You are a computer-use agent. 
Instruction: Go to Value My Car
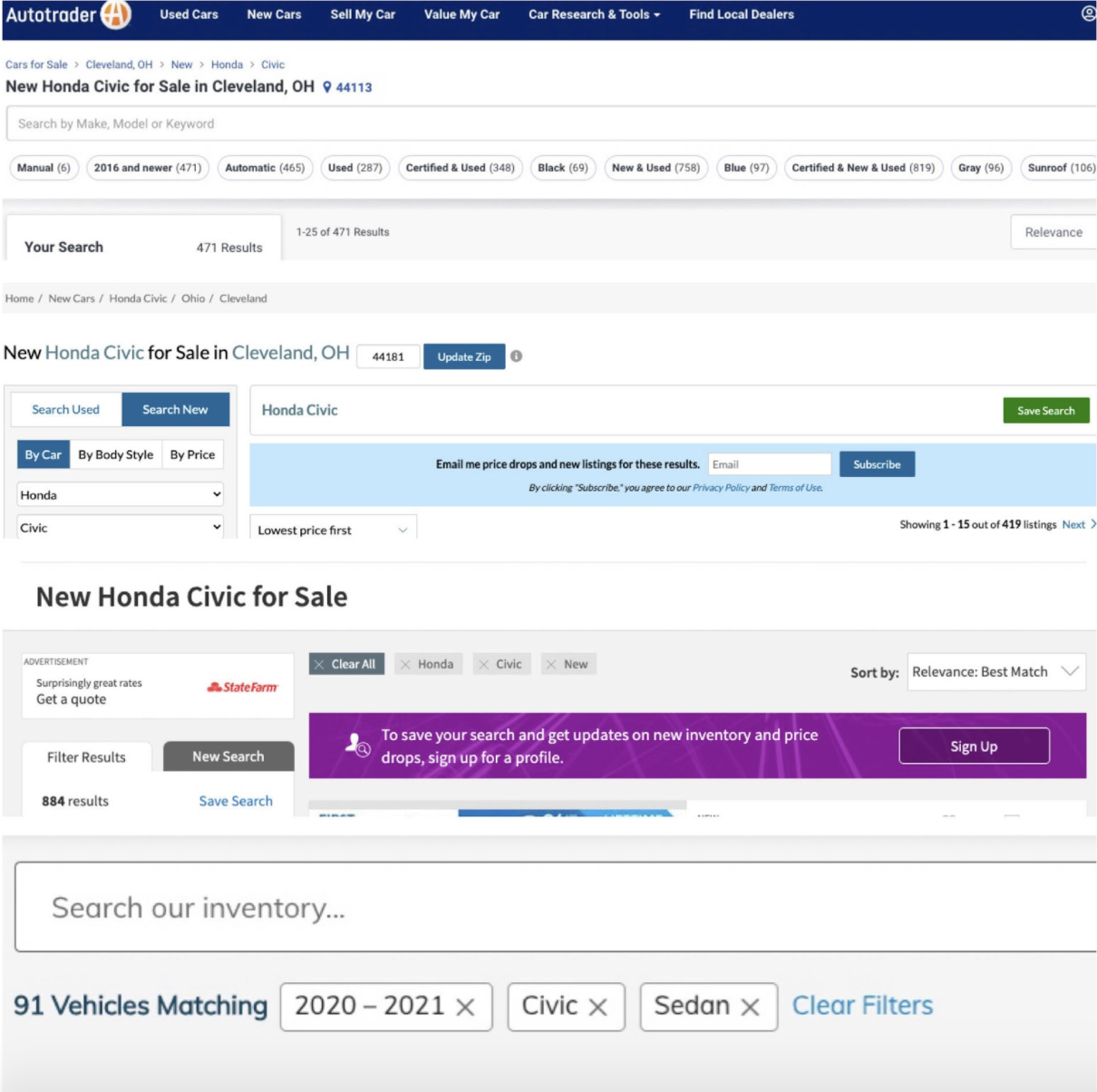462,15
